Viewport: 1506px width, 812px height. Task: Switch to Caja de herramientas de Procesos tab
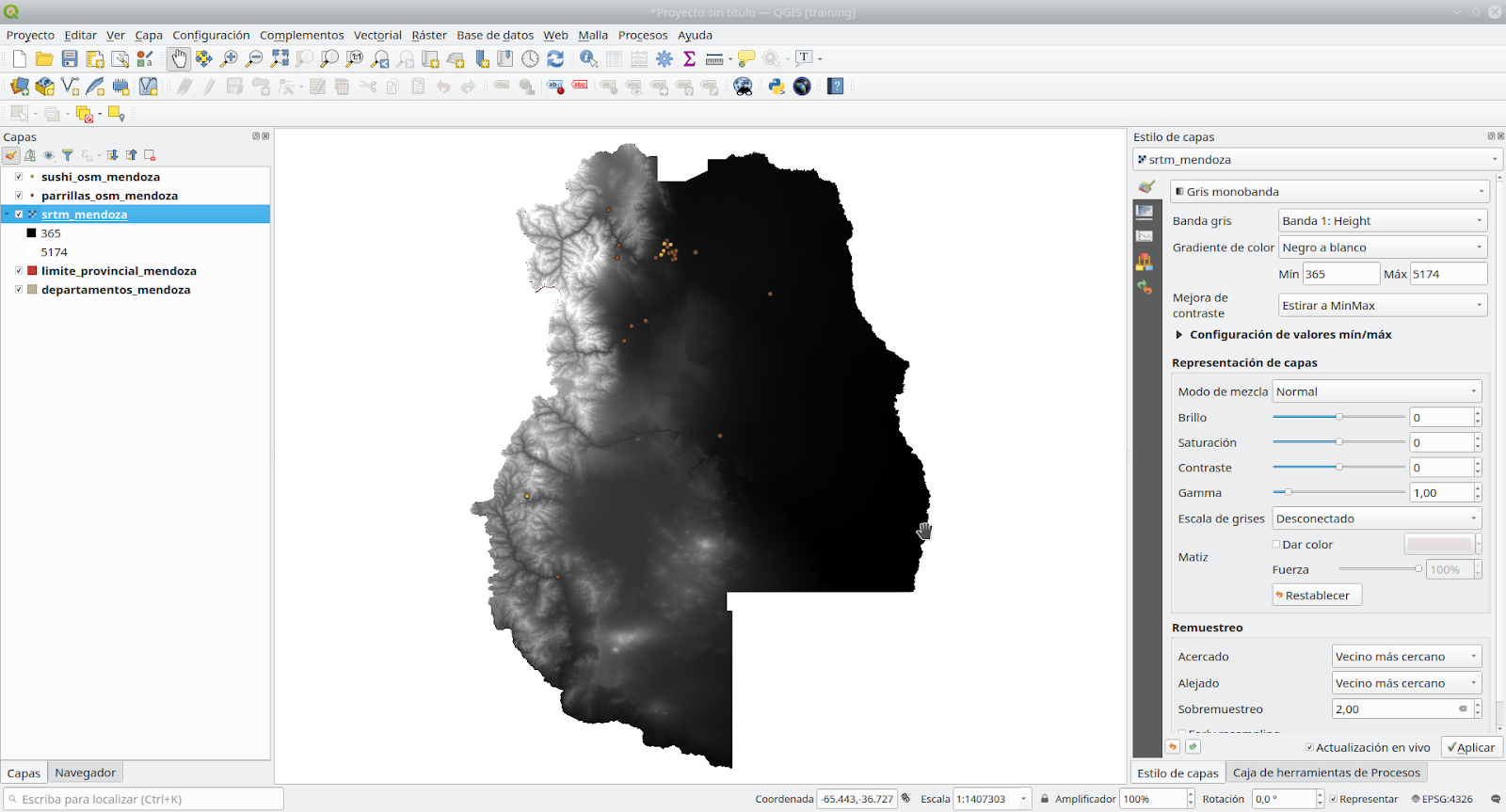1326,772
